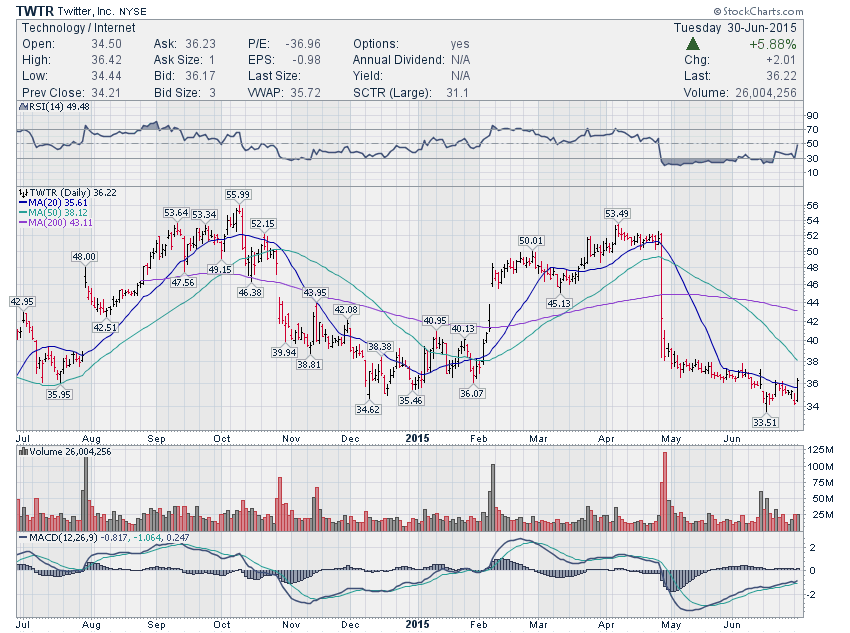Click the 50.01 price label
850x633 pixels.
[x=531, y=241]
